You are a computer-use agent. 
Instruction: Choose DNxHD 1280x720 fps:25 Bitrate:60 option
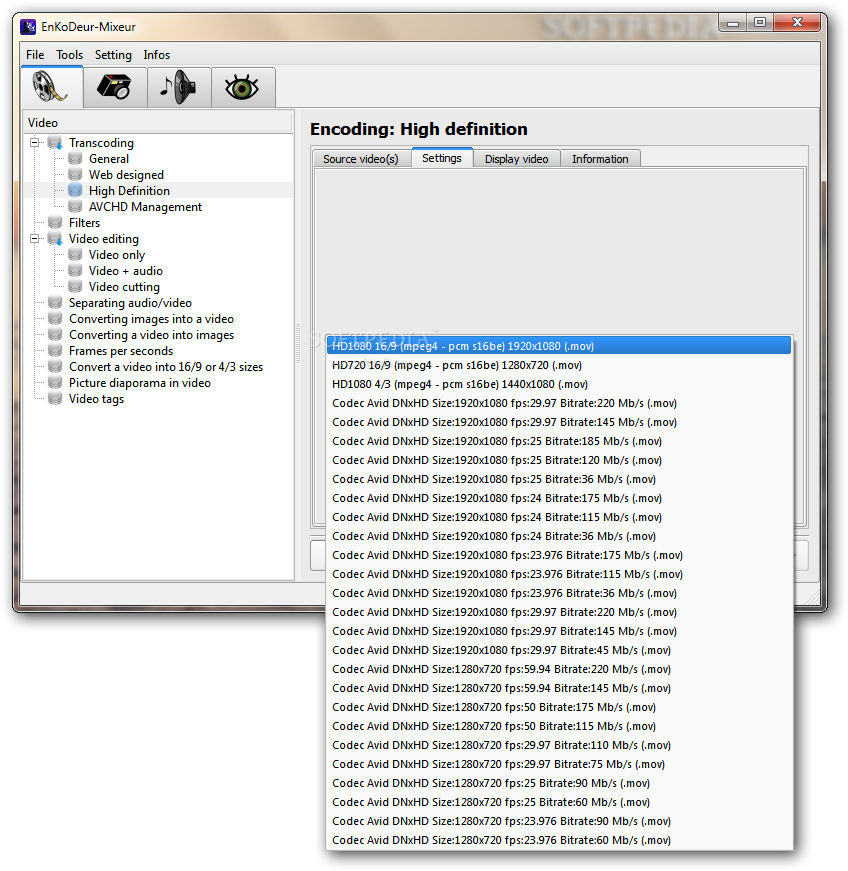[x=559, y=802]
